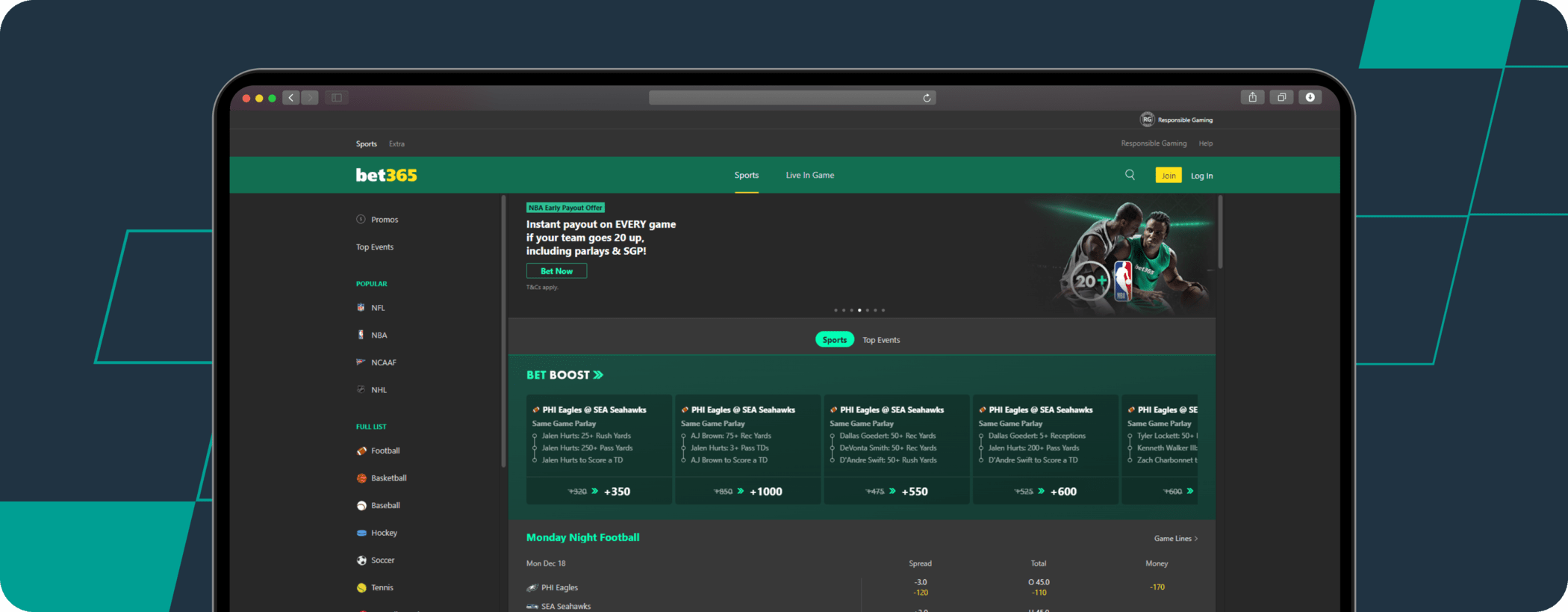Click the Promos icon in sidebar
The width and height of the screenshot is (1568, 612).
tap(361, 219)
